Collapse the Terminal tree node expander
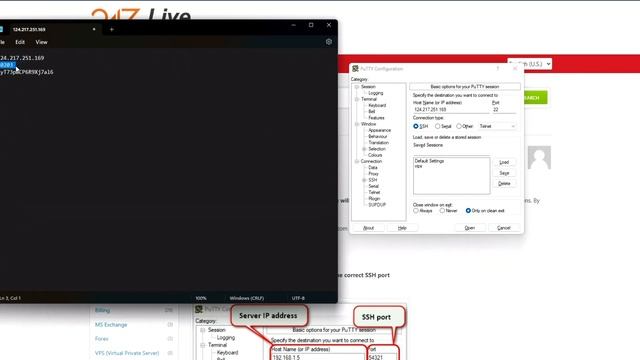 357,99
